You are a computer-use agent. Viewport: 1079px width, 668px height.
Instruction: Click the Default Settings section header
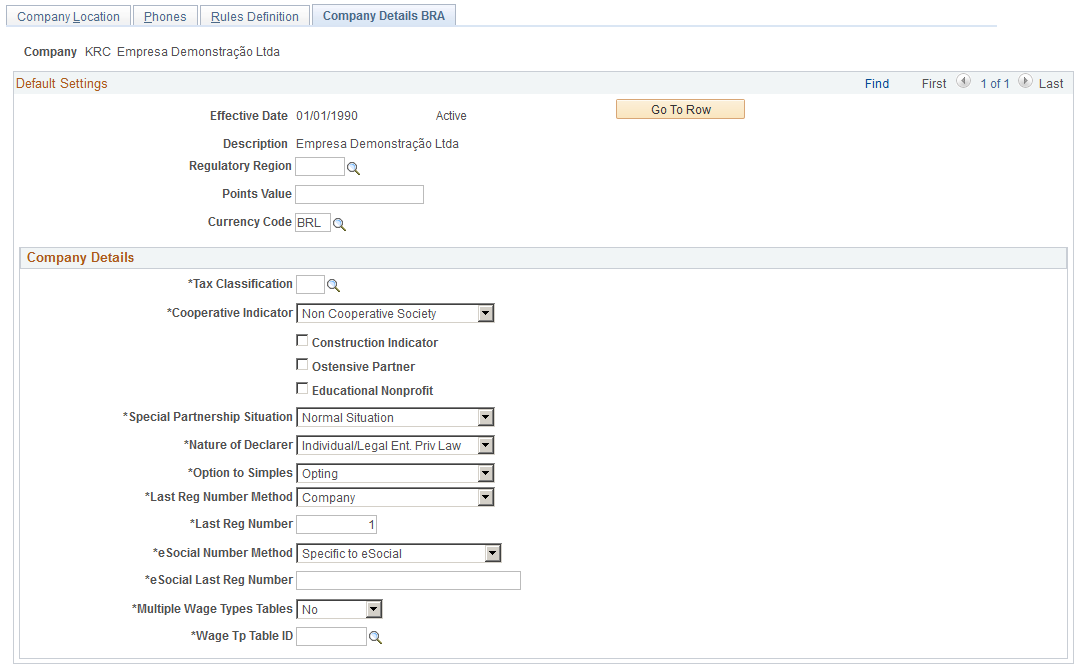pyautogui.click(x=61, y=83)
